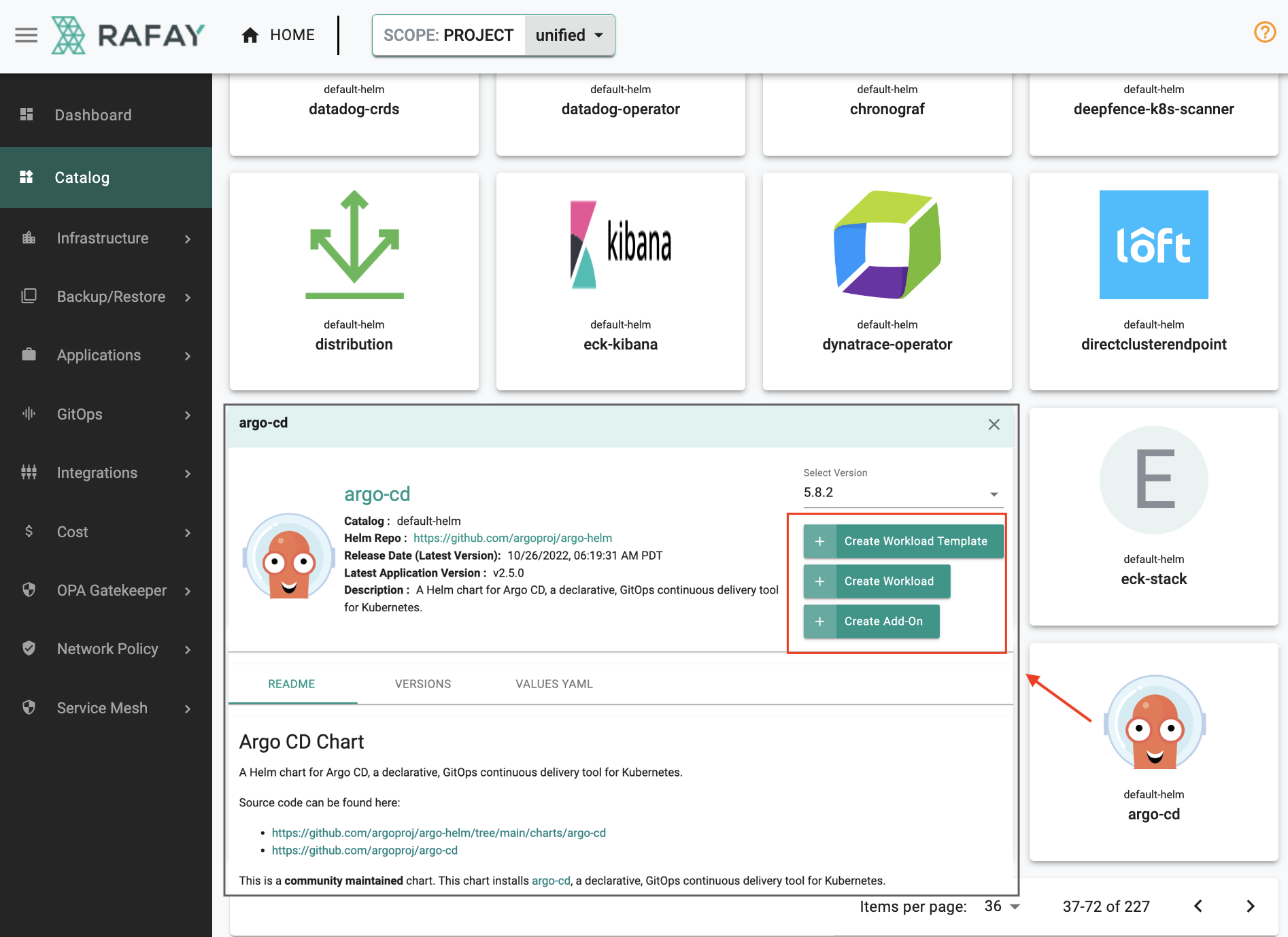Click the Network Policy shield icon
The height and width of the screenshot is (937, 1288).
click(29, 648)
